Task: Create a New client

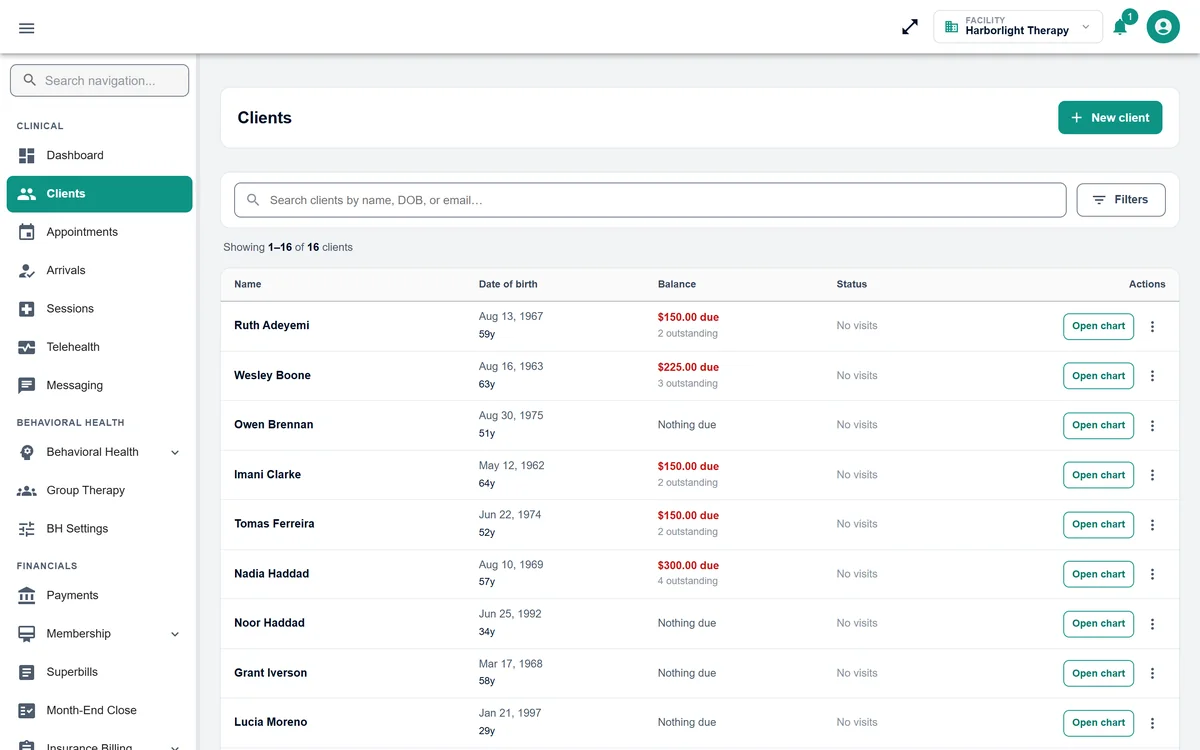Action: (1110, 118)
